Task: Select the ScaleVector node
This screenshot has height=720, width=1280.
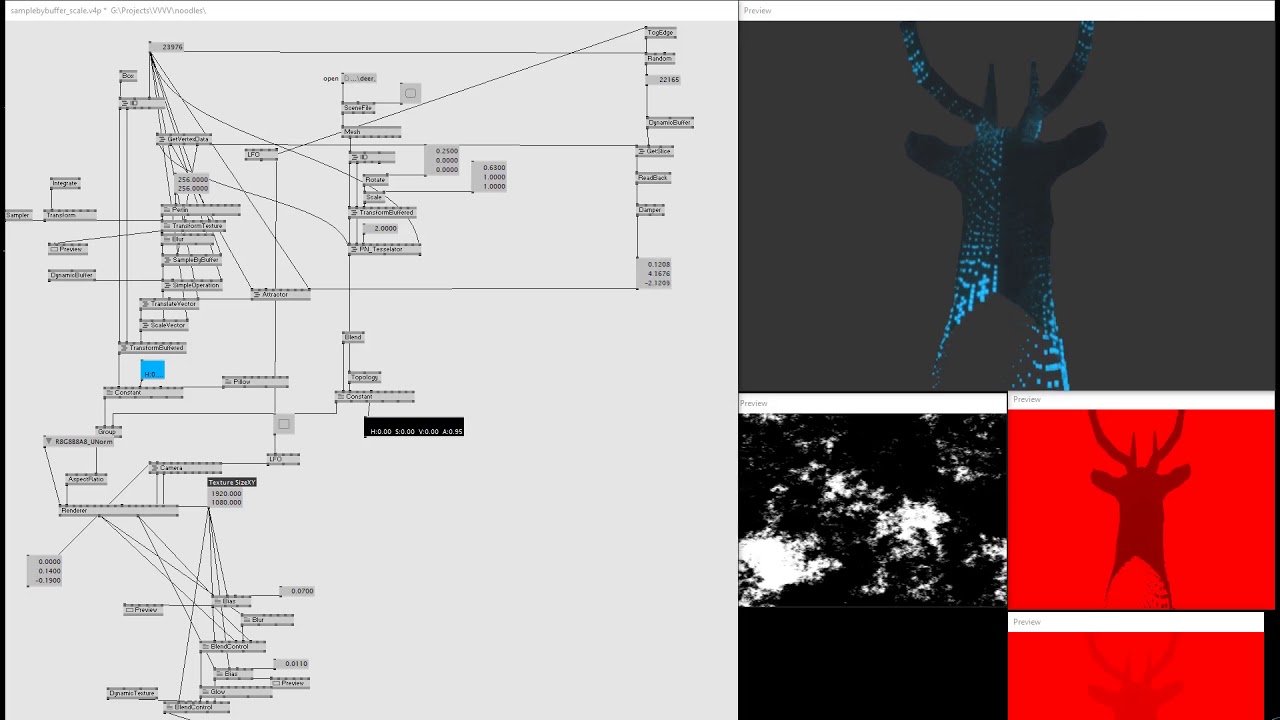Action: pos(164,325)
